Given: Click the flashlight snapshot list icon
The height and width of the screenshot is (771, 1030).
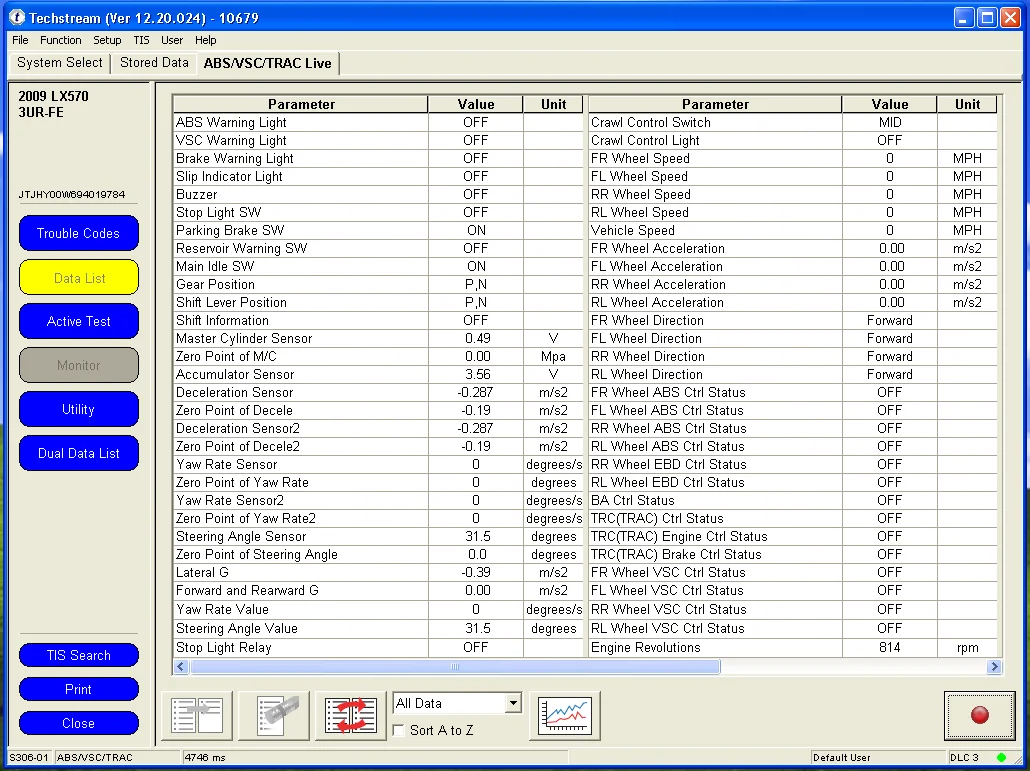Looking at the screenshot, I should 274,715.
